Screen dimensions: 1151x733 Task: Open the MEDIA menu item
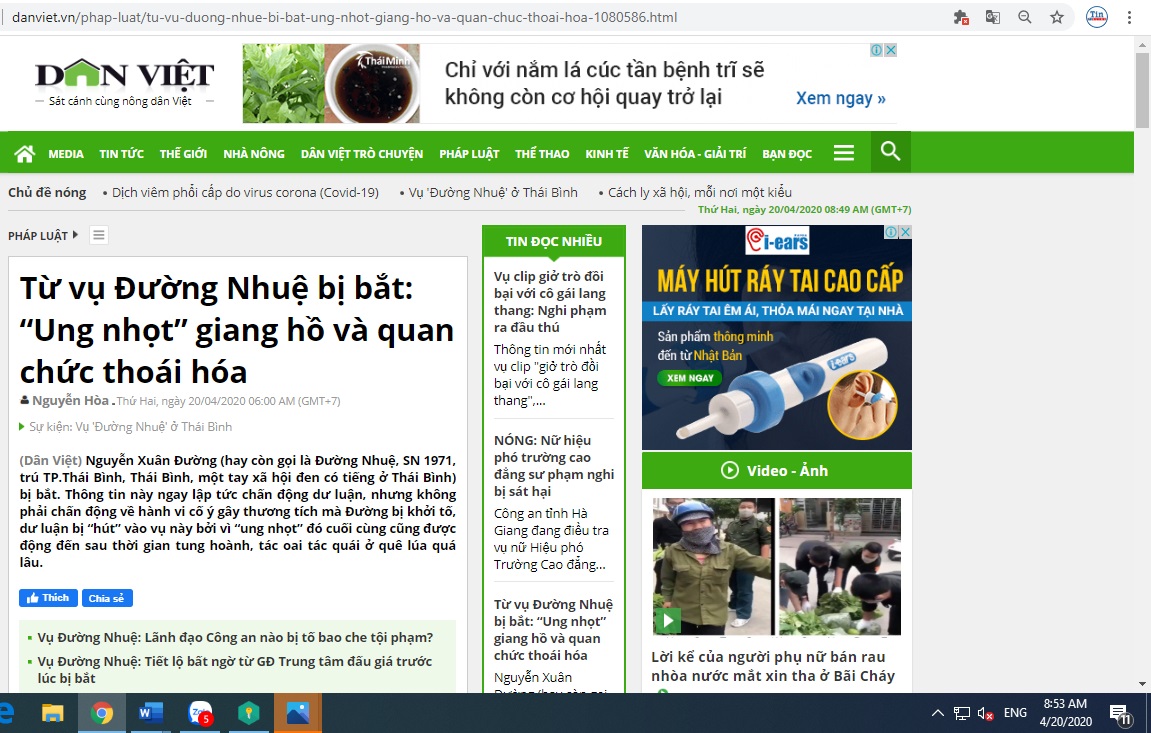pyautogui.click(x=66, y=153)
